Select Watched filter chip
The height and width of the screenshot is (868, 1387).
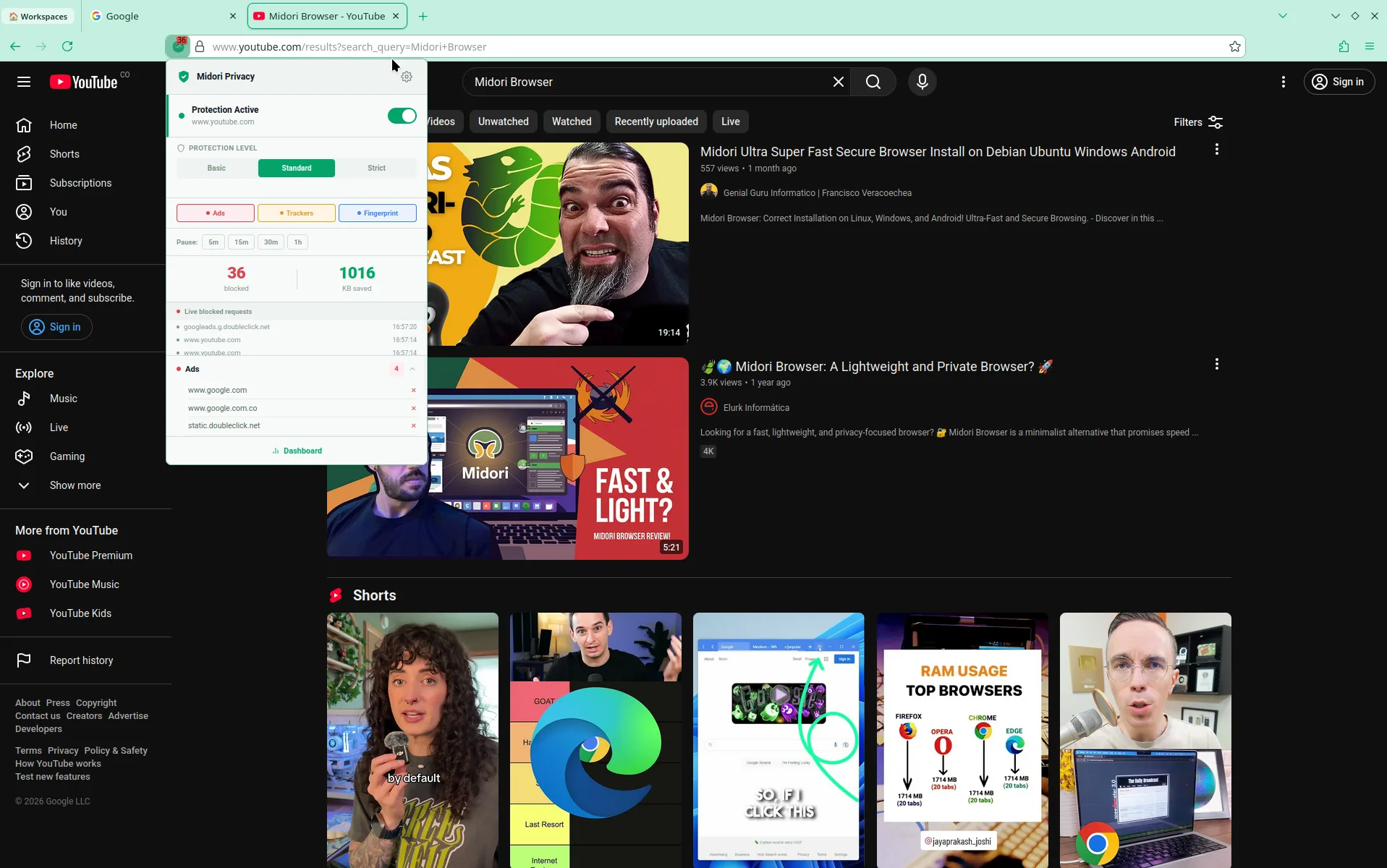tap(572, 122)
